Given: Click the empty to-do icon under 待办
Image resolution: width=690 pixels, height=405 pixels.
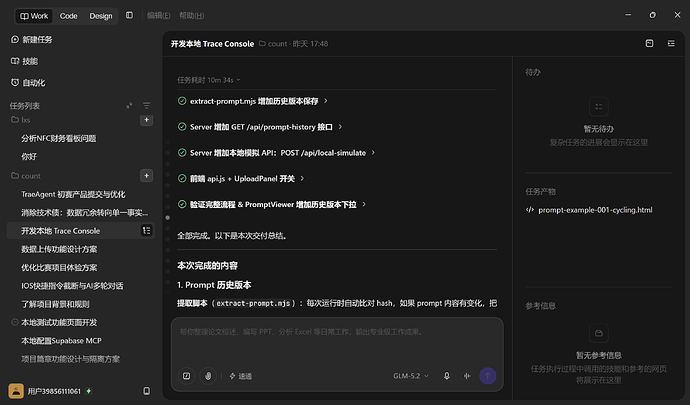Looking at the screenshot, I should point(598,107).
